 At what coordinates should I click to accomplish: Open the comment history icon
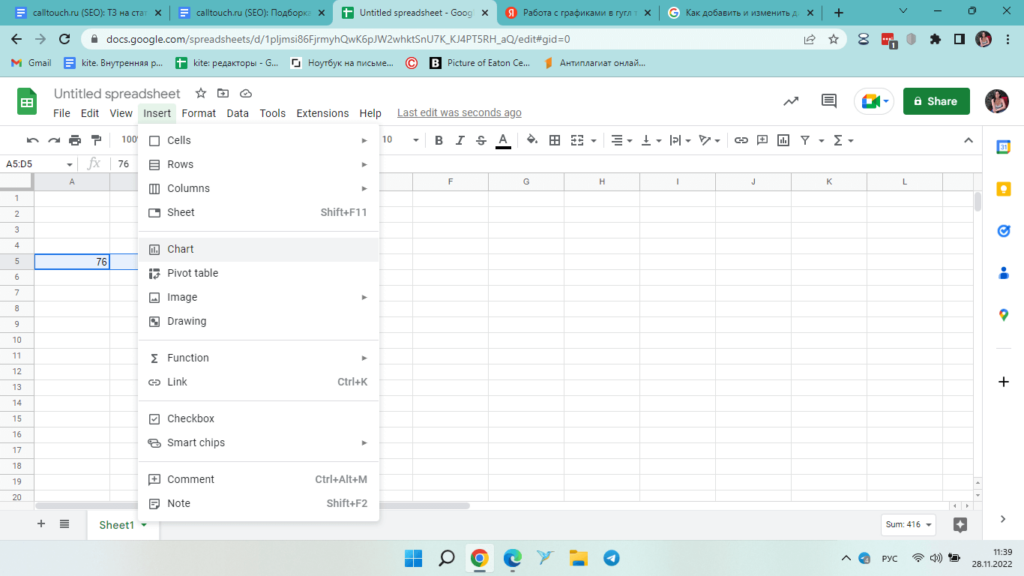[x=828, y=101]
